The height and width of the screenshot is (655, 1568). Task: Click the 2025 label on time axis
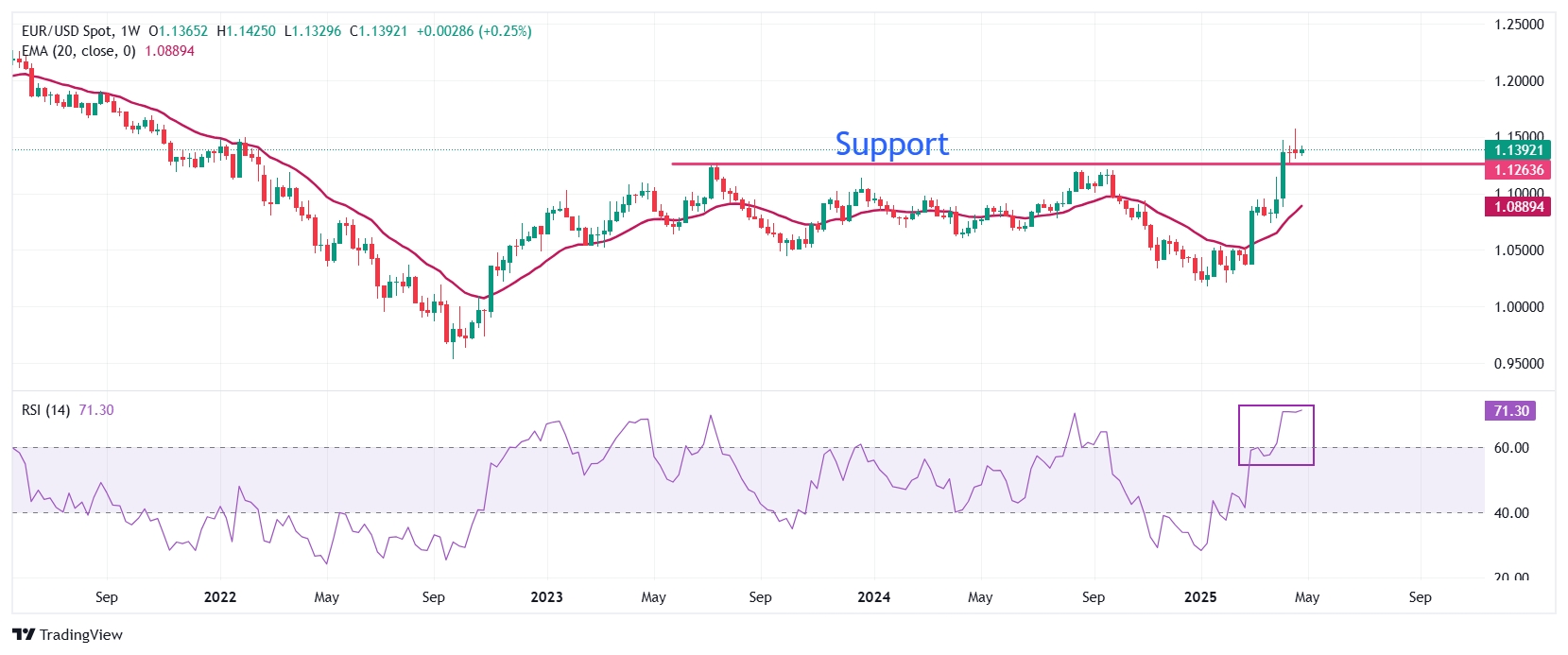1200,597
